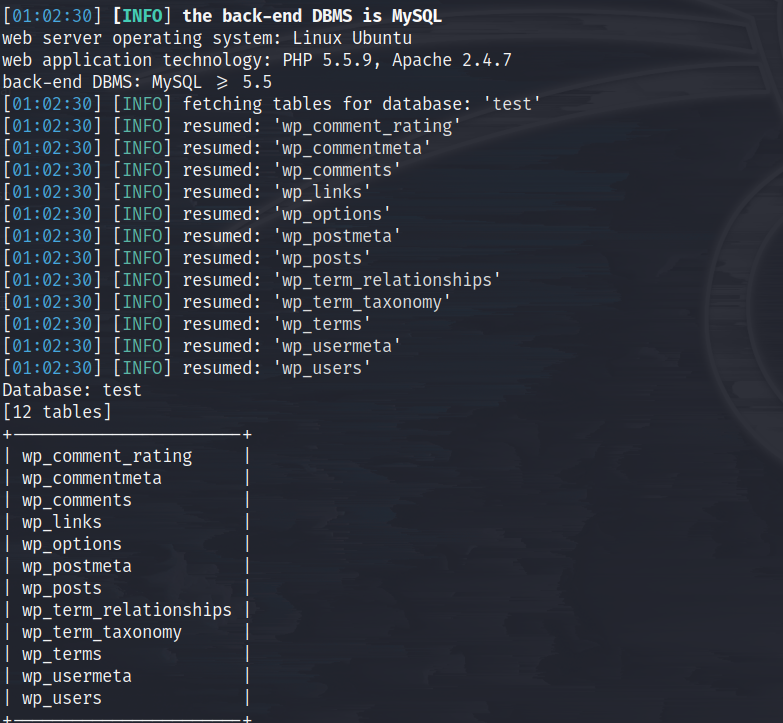Screen dimensions: 783x723
Task: Click wp_usermeta in the table list
Action: (77, 676)
